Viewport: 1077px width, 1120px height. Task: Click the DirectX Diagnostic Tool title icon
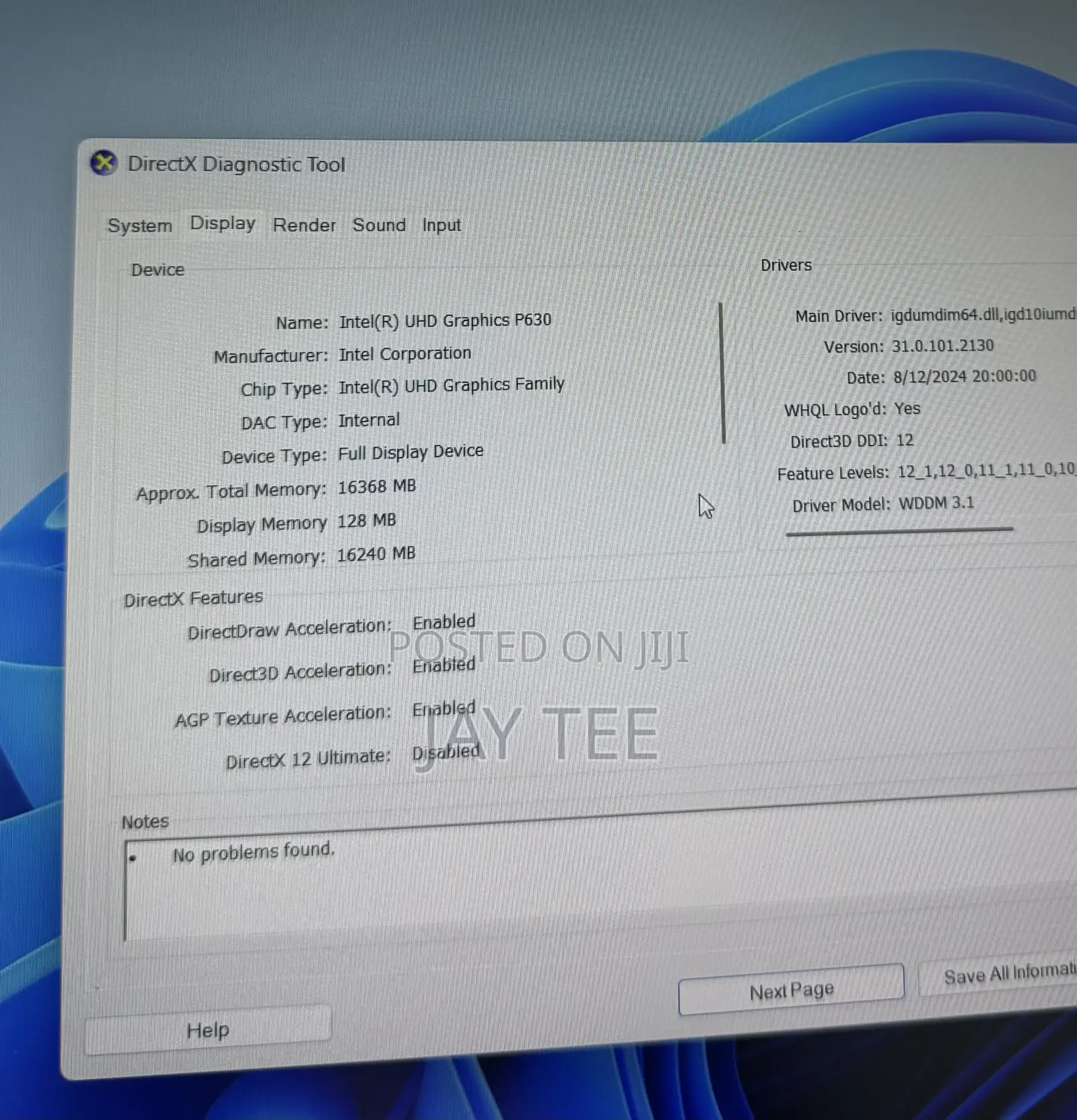104,163
